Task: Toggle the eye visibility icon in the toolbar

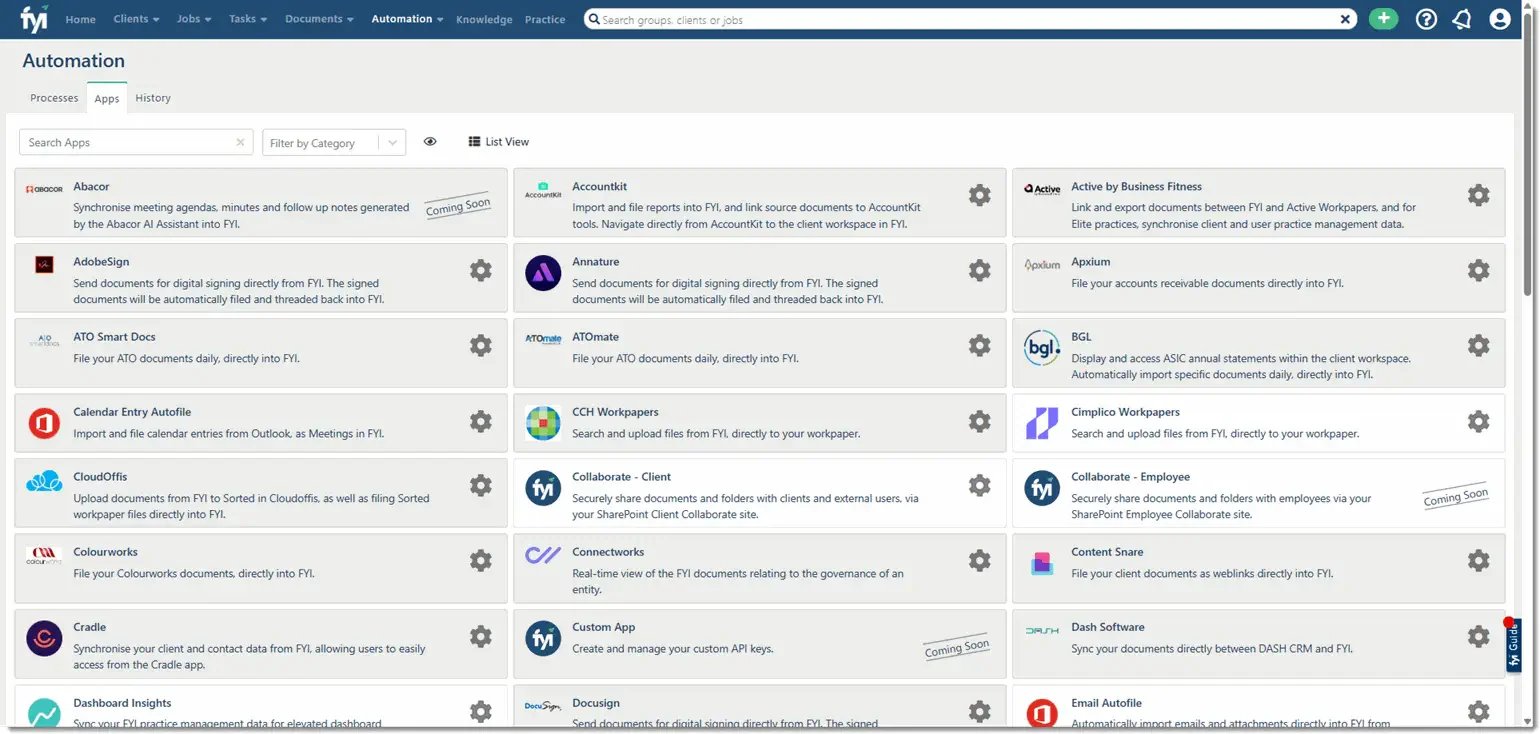Action: [430, 142]
